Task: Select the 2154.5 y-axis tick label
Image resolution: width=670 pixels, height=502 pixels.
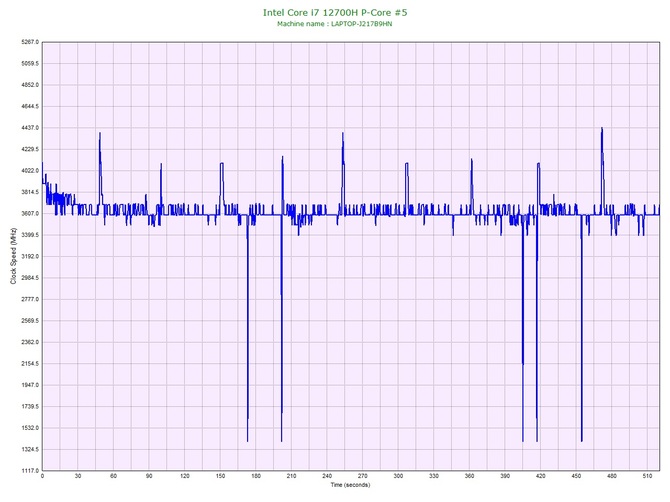Action: 30,364
